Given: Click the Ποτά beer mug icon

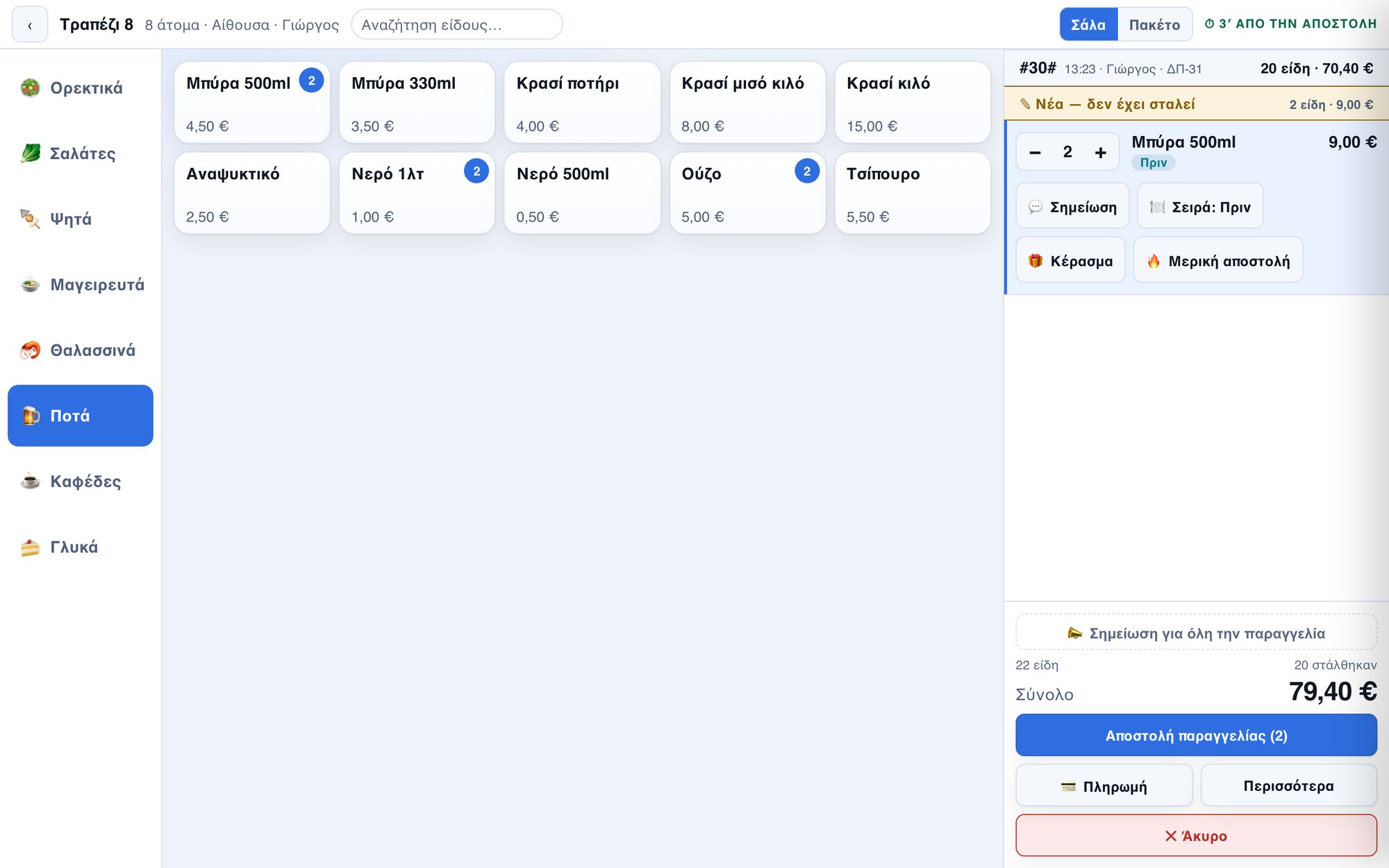Looking at the screenshot, I should coord(31,415).
